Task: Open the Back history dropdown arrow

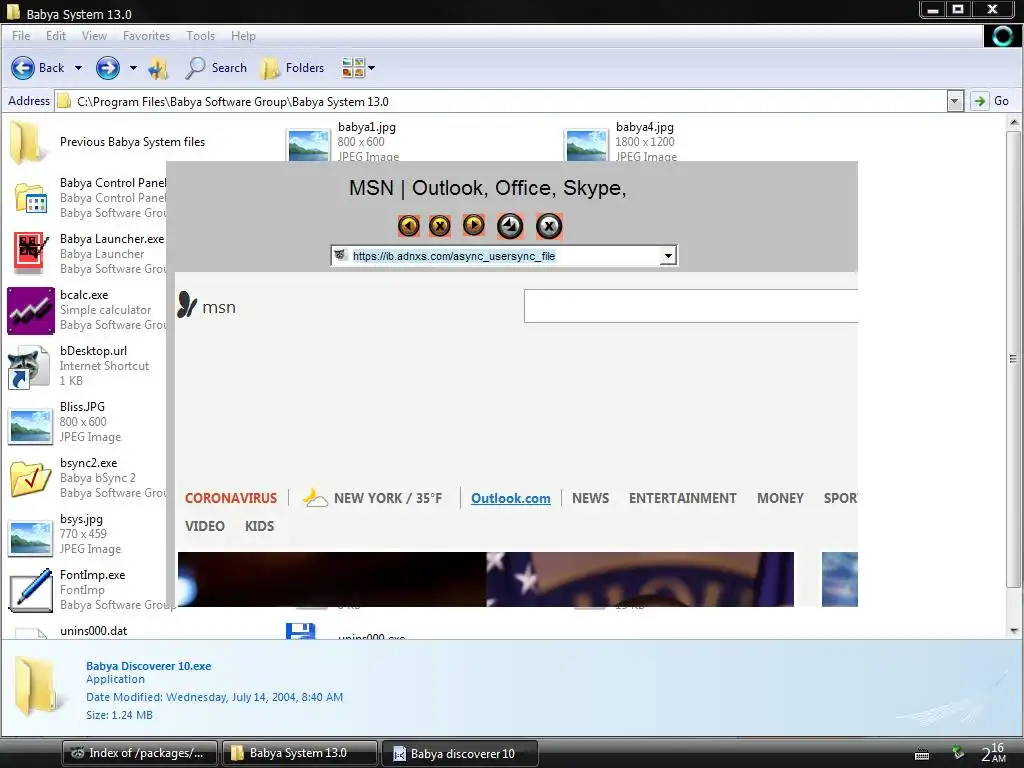Action: [x=78, y=68]
